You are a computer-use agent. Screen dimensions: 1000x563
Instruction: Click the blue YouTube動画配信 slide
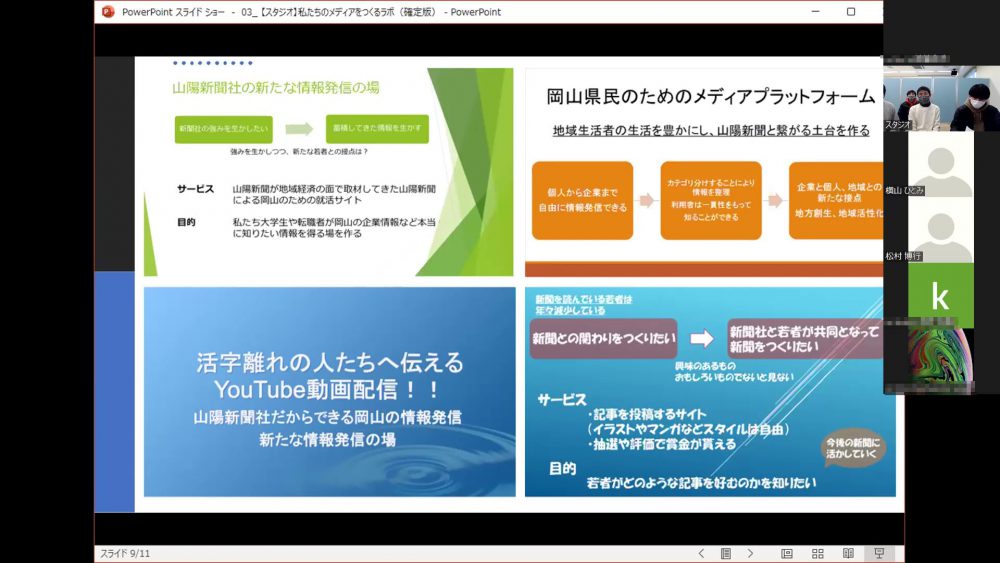pos(330,391)
